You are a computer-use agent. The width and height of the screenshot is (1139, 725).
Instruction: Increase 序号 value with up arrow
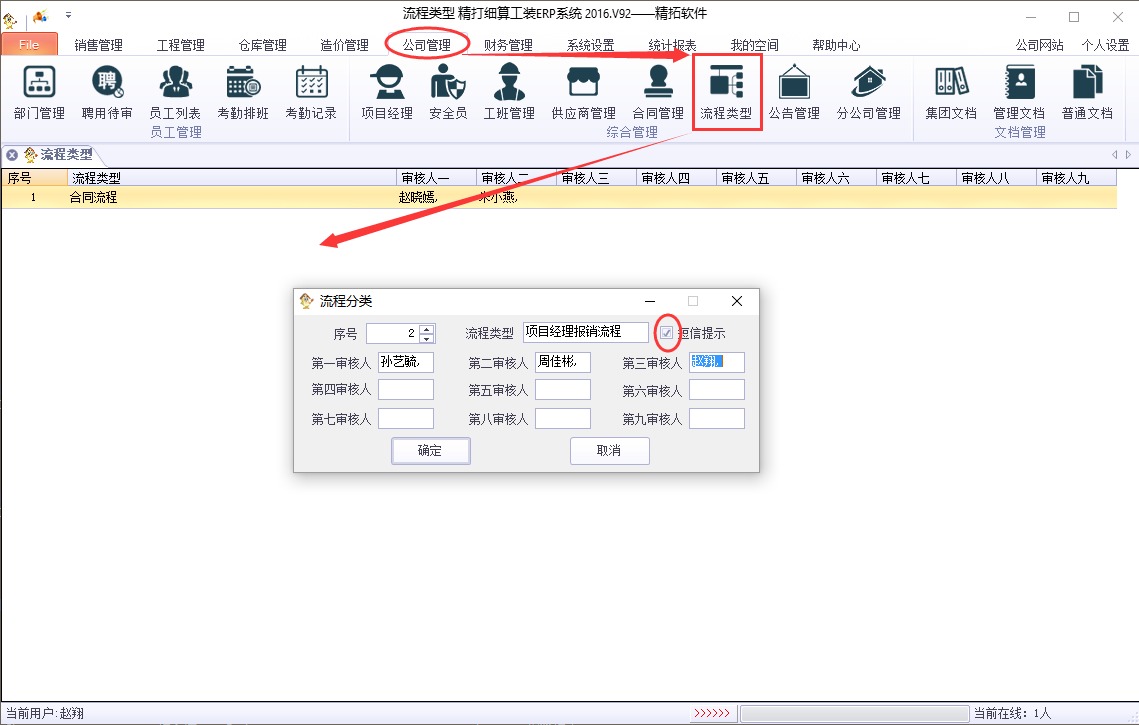coord(427,329)
